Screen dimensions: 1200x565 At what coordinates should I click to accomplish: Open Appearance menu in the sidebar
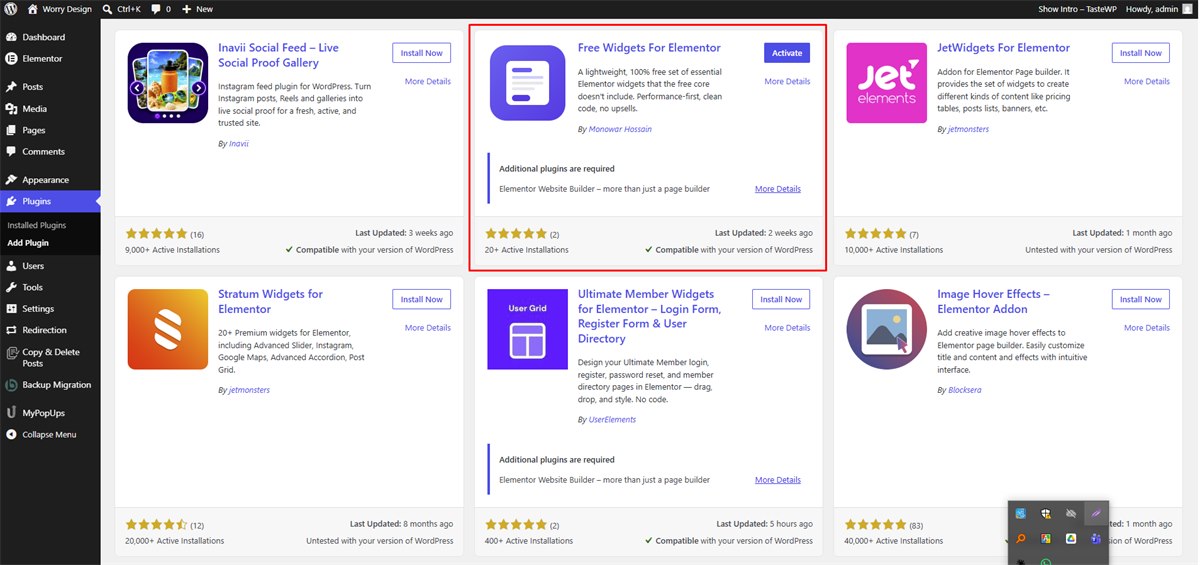tap(50, 180)
